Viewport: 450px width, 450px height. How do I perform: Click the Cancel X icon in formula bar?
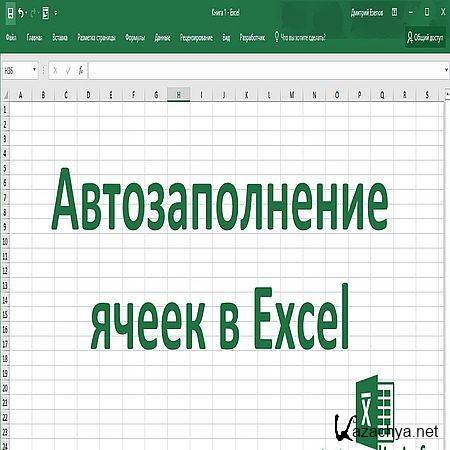[55, 71]
